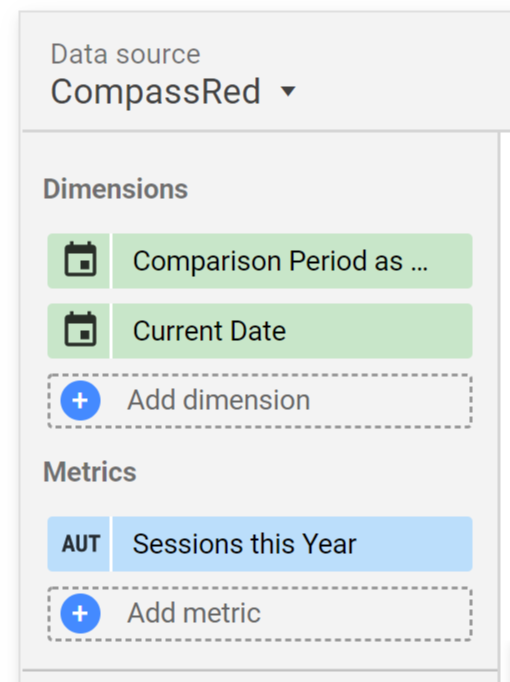
Task: Click the horizontal divider under the data source header
Action: [265, 130]
